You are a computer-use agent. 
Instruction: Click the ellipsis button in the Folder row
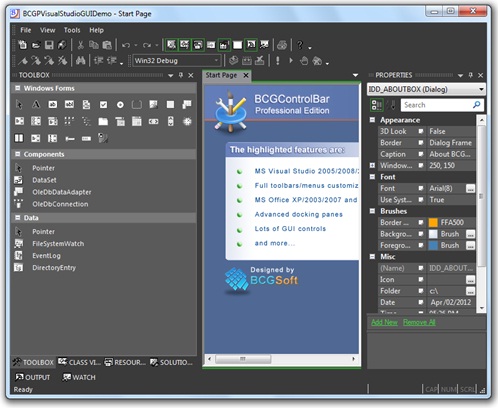(470, 291)
